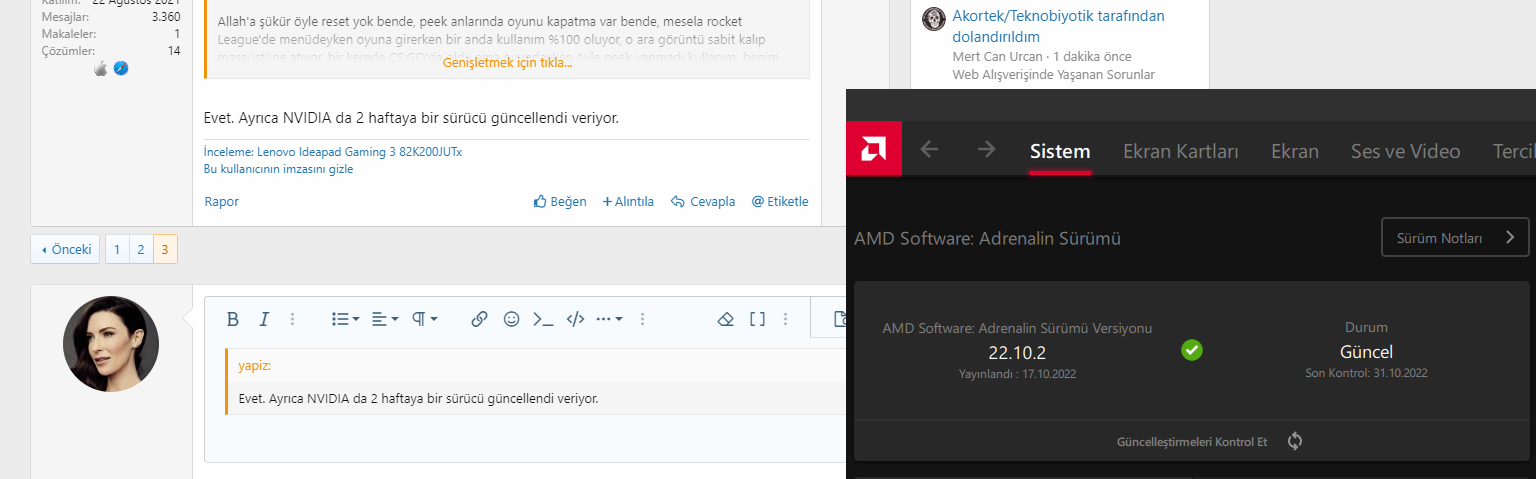Screen dimensions: 1536x479
Task: Go to page 2 of thread
Action: (141, 250)
